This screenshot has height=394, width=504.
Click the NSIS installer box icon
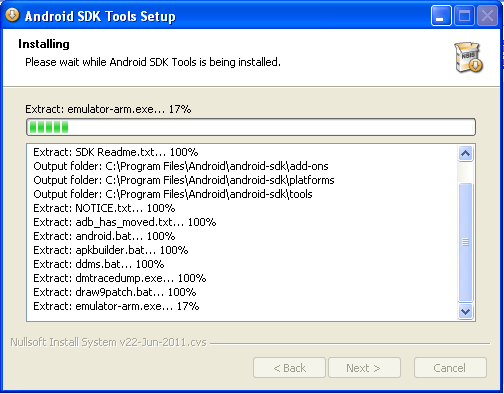coord(468,57)
